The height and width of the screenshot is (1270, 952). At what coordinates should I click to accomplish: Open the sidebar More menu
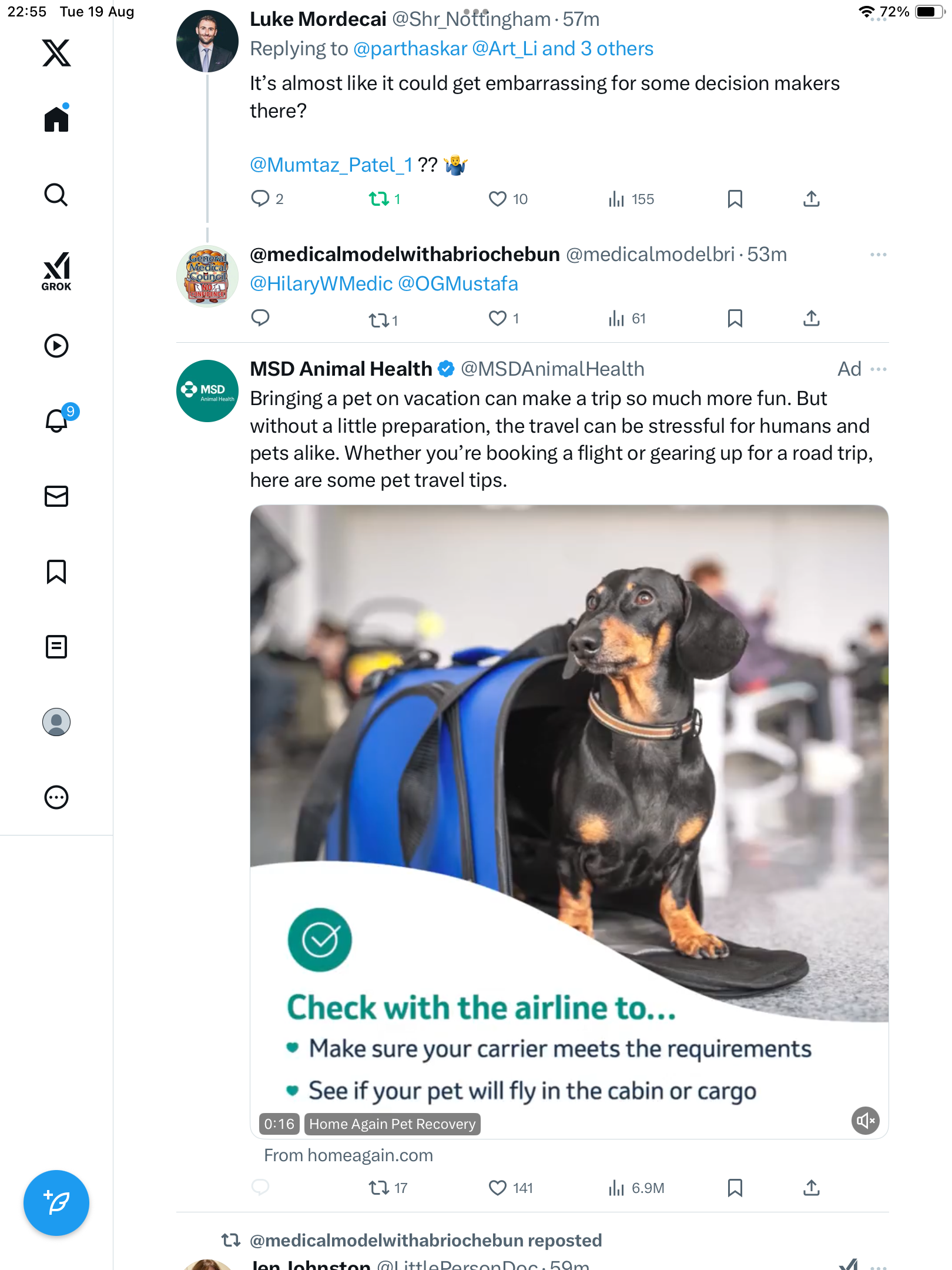pos(56,797)
